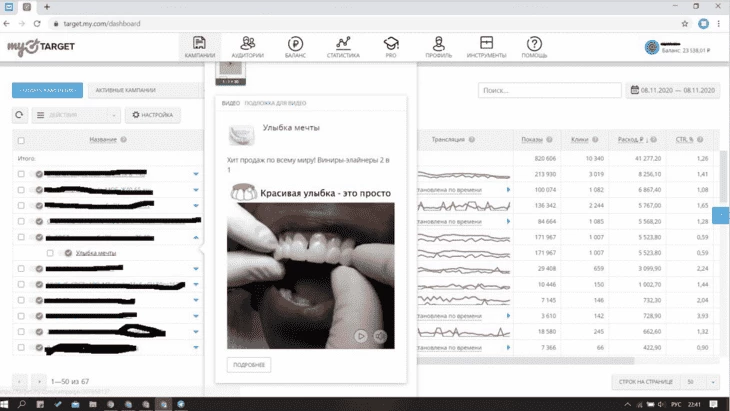Viewport: 730px width, 411px height.
Task: Open the Аудитории section icon
Action: tap(248, 43)
